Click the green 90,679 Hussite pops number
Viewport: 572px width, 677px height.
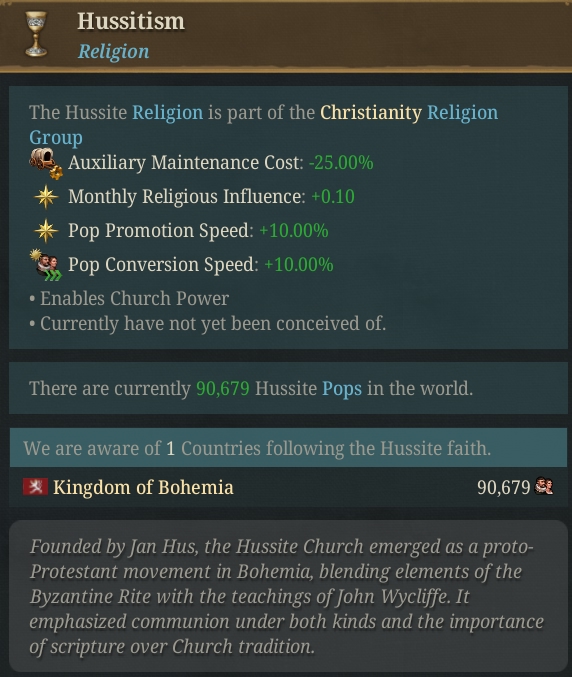[223, 389]
